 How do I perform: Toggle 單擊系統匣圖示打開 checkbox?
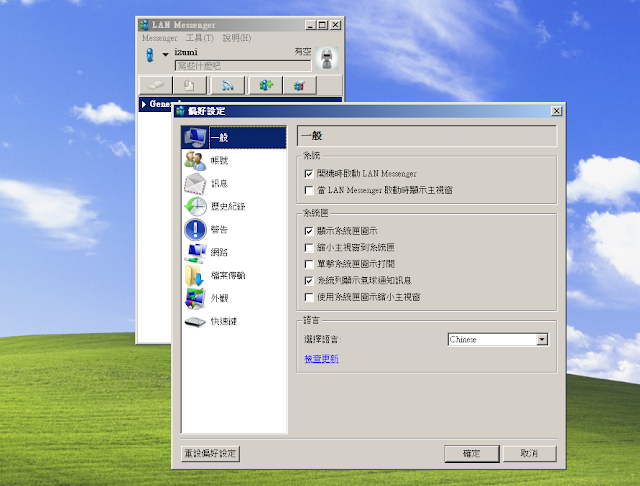point(309,264)
